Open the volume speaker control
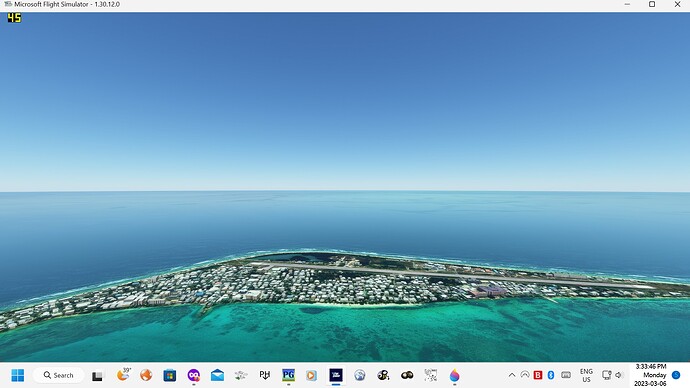Image resolution: width=690 pixels, height=388 pixels. [619, 375]
